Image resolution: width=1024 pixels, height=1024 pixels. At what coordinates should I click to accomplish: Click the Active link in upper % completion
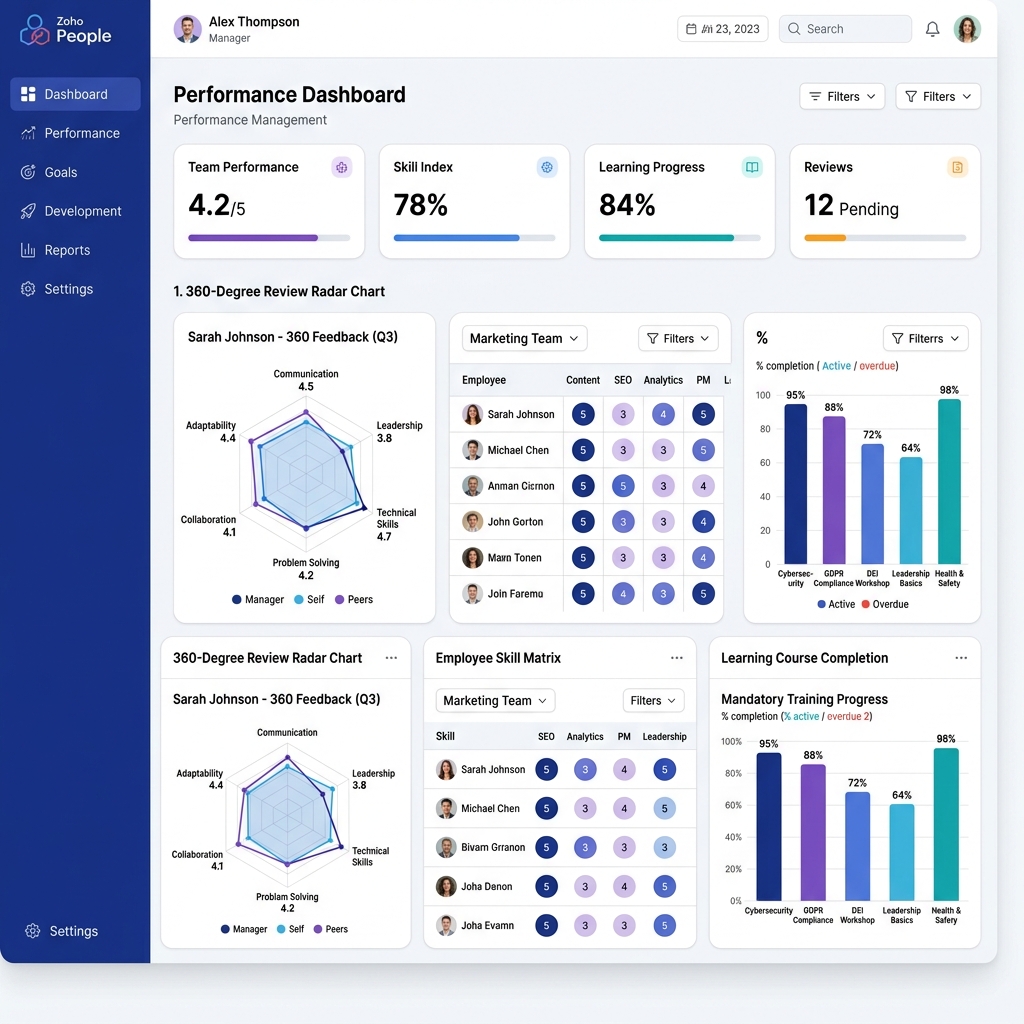click(836, 366)
